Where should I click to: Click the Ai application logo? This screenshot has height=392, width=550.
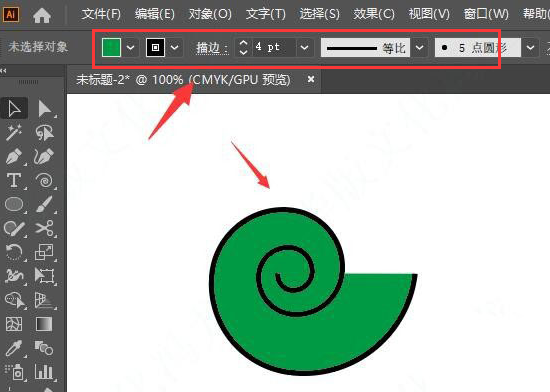click(x=11, y=14)
